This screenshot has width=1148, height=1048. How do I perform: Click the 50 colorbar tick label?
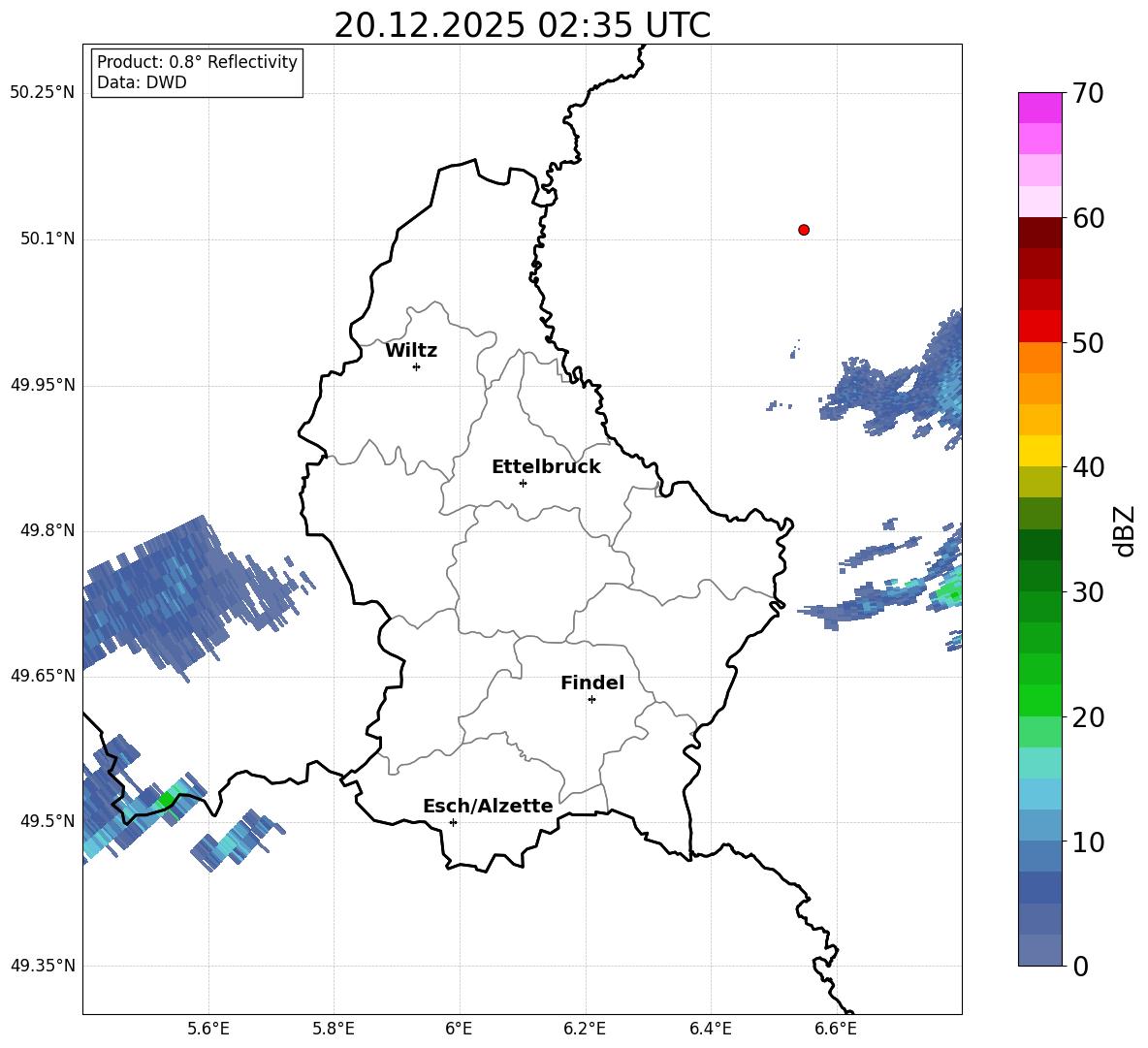click(x=1088, y=342)
